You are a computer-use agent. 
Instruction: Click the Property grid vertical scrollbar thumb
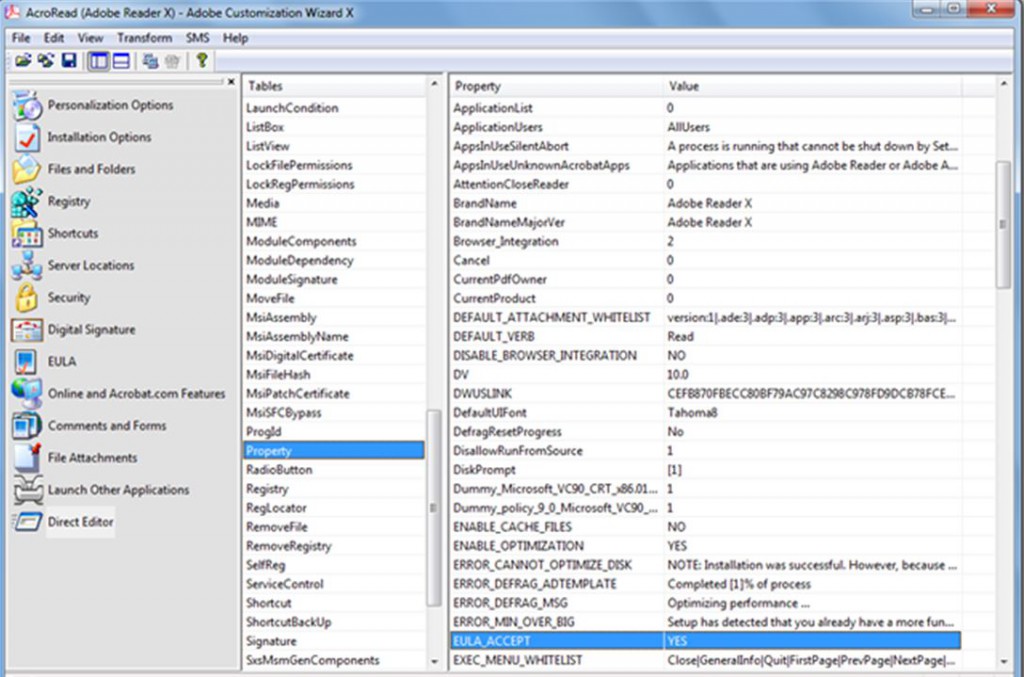1003,225
